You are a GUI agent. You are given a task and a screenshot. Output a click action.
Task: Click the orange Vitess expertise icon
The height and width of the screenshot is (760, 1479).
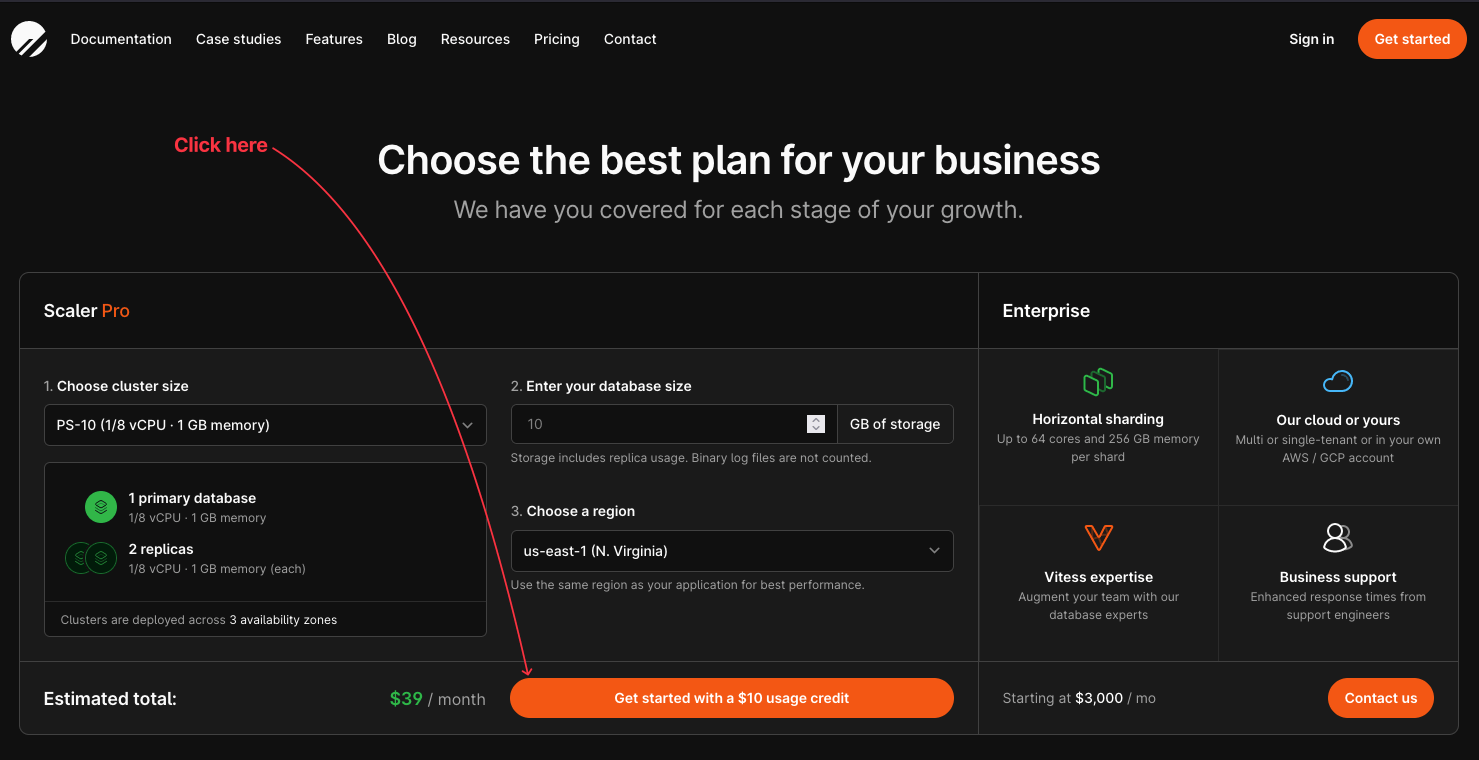coord(1097,538)
